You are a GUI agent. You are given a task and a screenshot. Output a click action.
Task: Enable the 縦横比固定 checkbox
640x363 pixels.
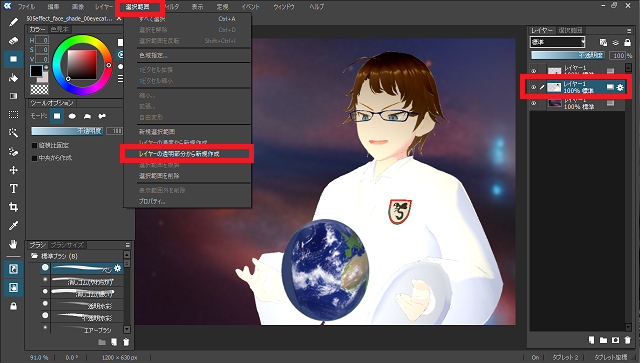pyautogui.click(x=35, y=145)
